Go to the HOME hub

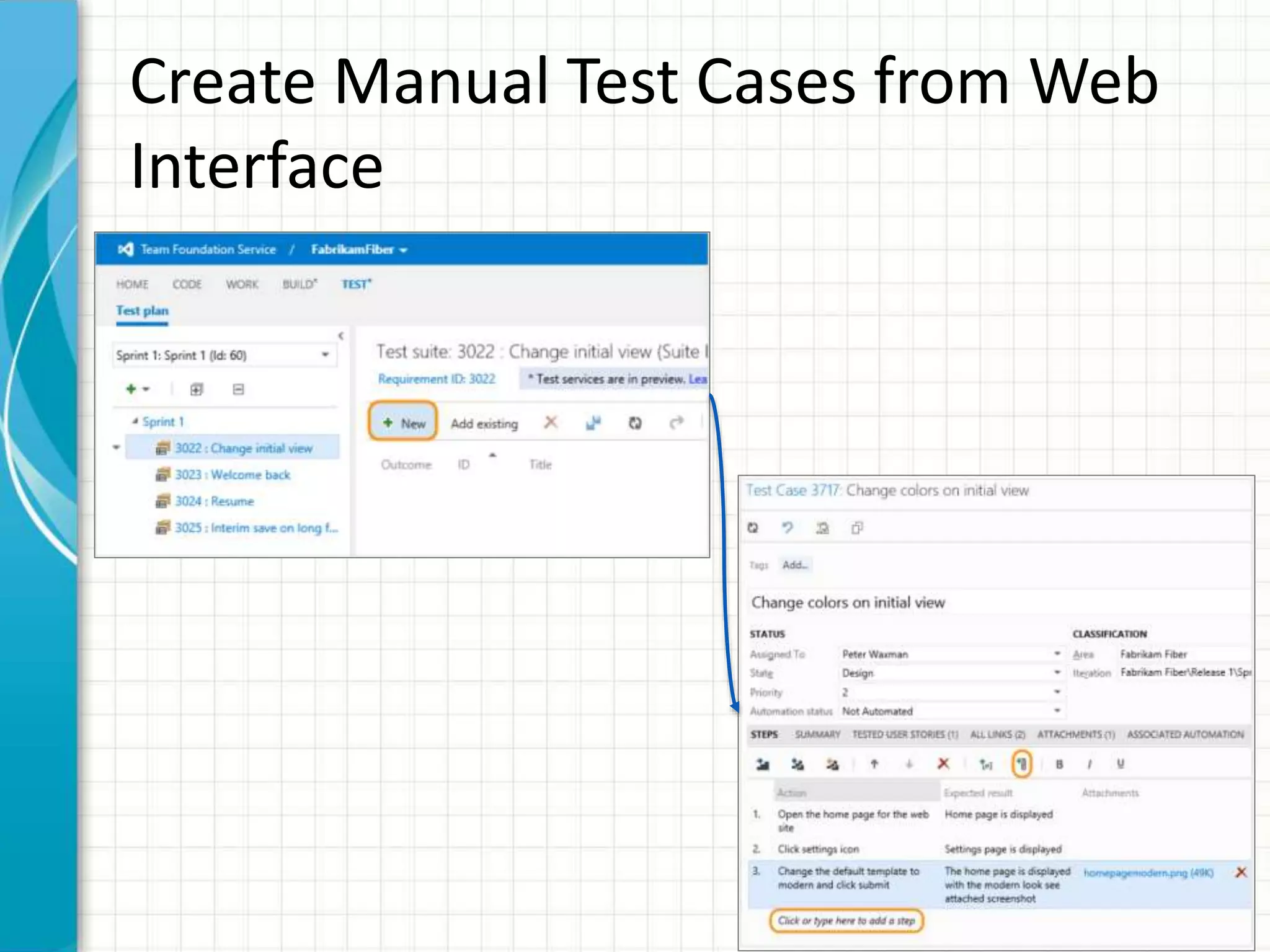132,284
